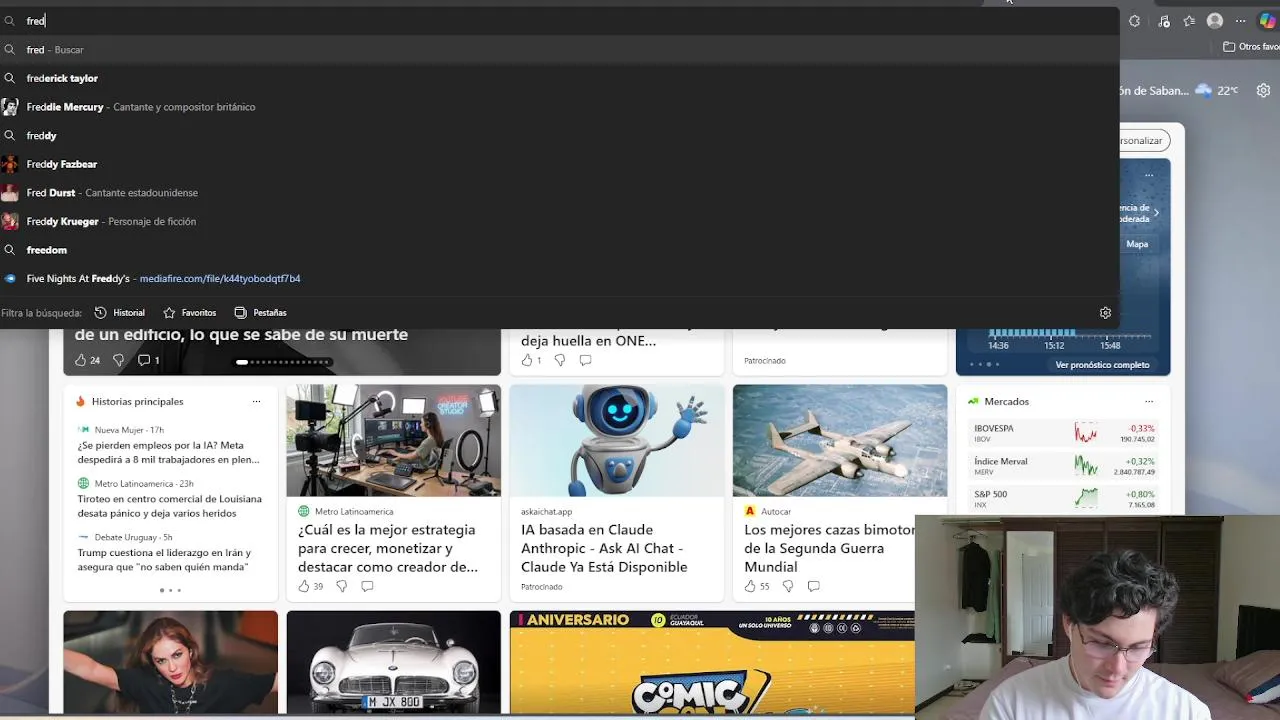Dislike the creator strategy article
The image size is (1280, 720).
coord(341,586)
